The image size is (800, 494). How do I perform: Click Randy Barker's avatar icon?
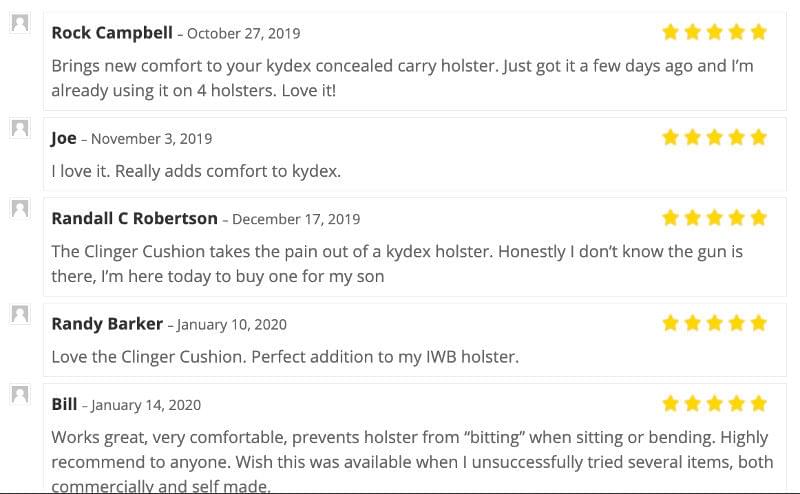(20, 314)
